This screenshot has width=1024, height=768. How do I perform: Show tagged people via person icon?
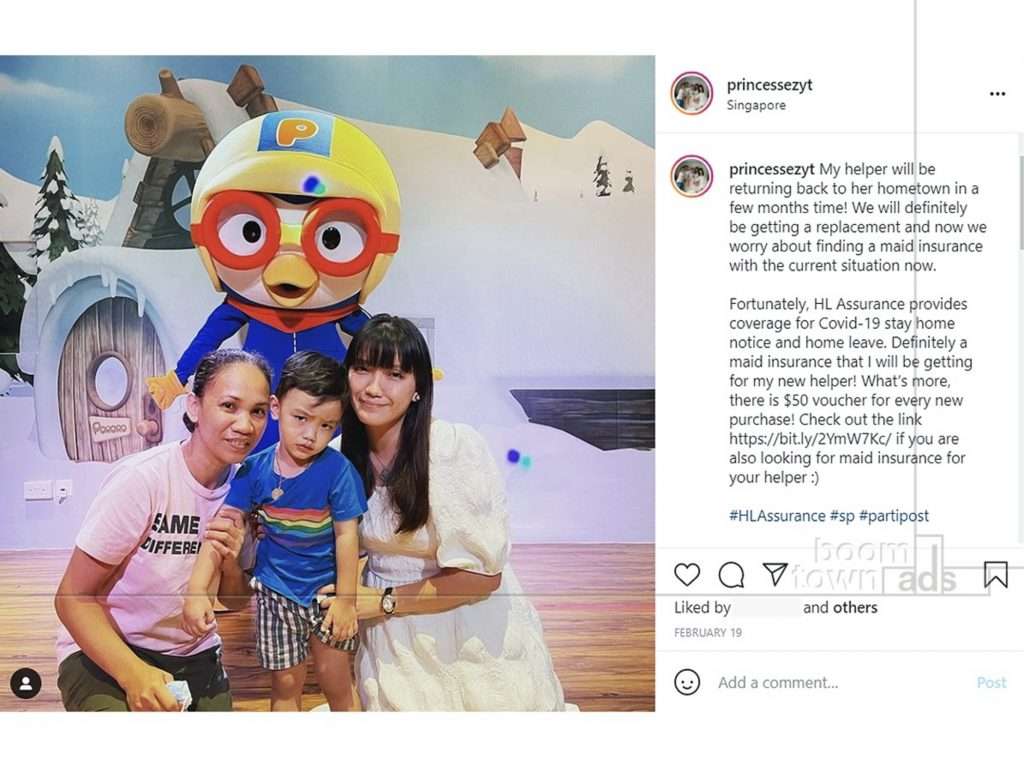pos(26,683)
